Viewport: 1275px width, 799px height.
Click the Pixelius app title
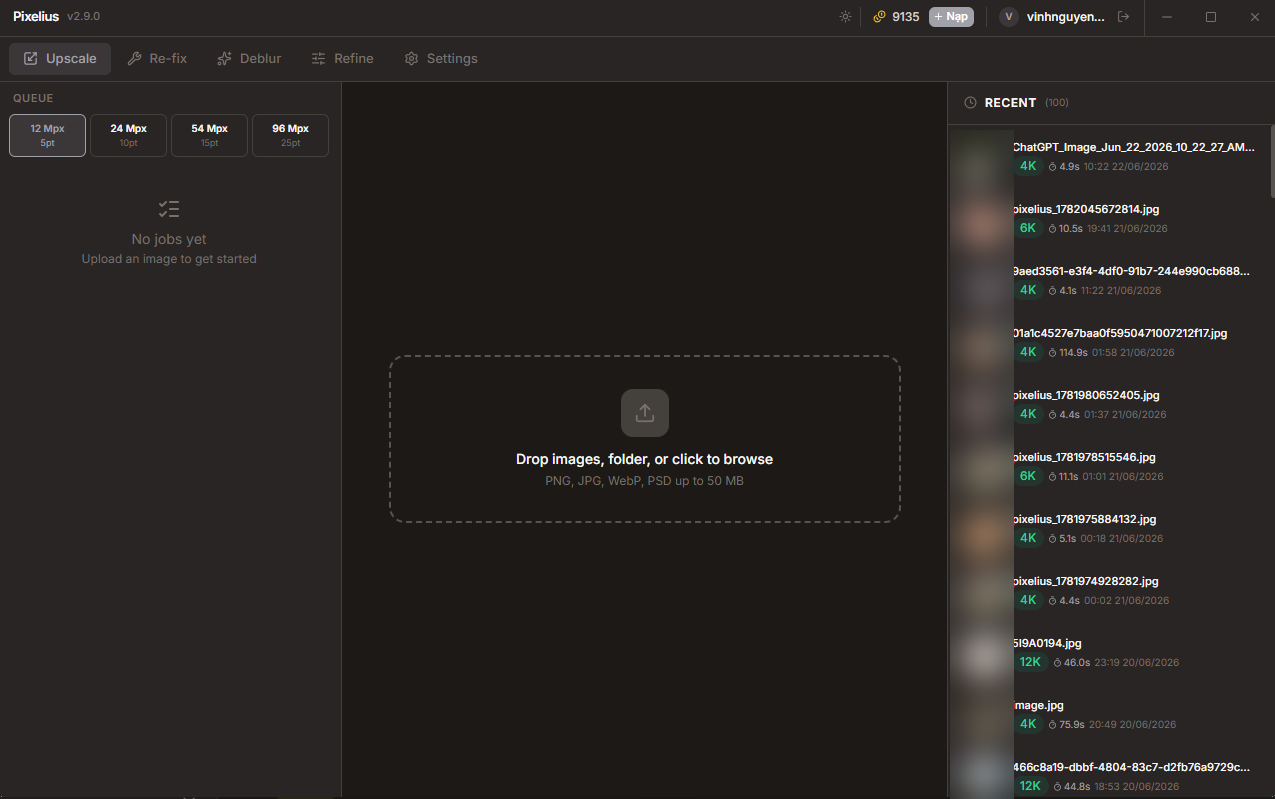[36, 17]
